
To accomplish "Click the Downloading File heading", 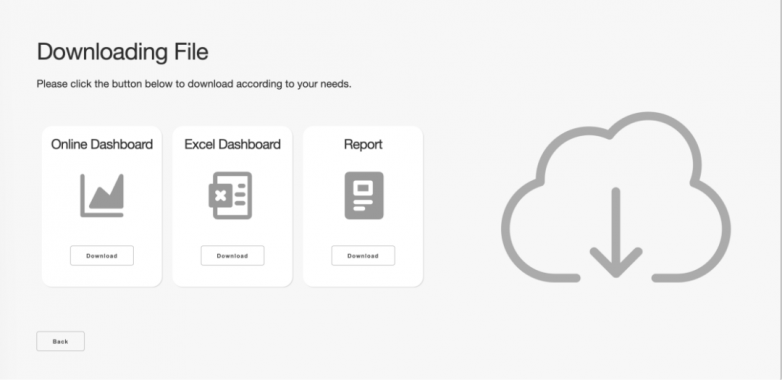I will pos(123,52).
